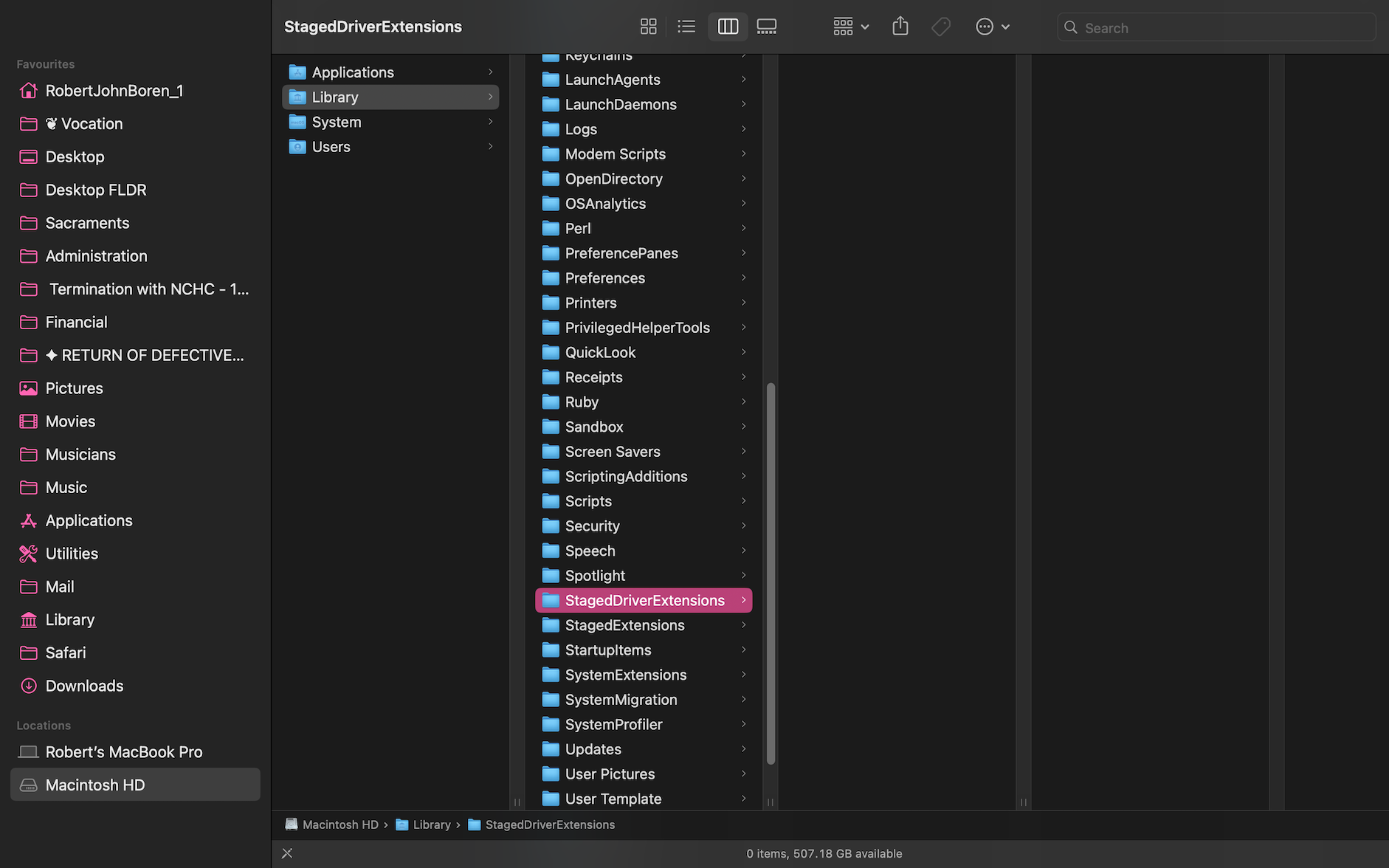Select the Screen Savers folder
This screenshot has height=868, width=1389.
tap(644, 452)
